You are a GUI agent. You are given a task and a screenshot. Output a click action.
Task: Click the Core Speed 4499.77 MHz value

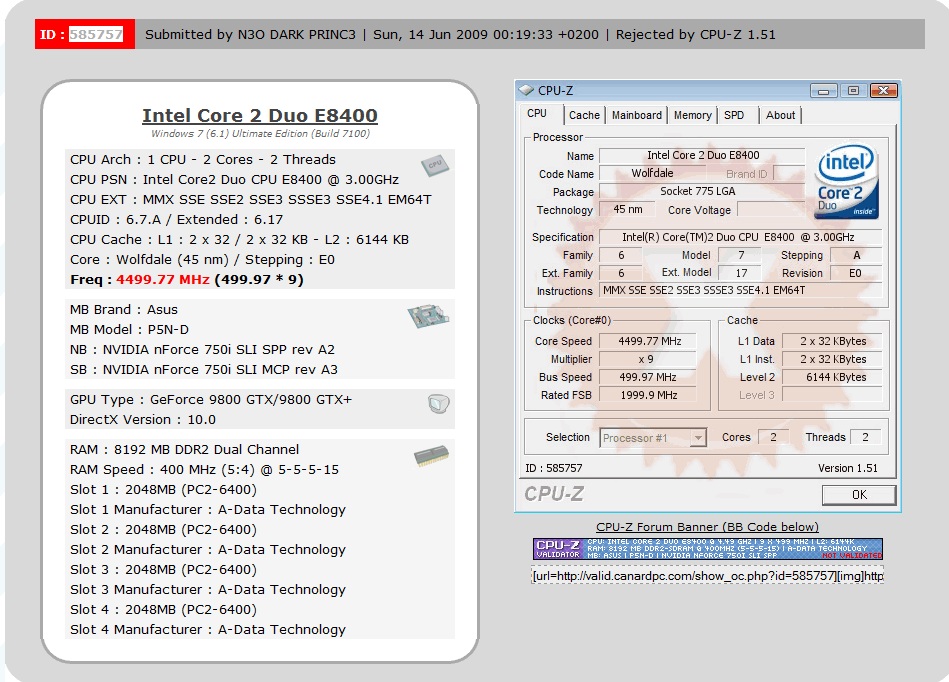[x=648, y=341]
